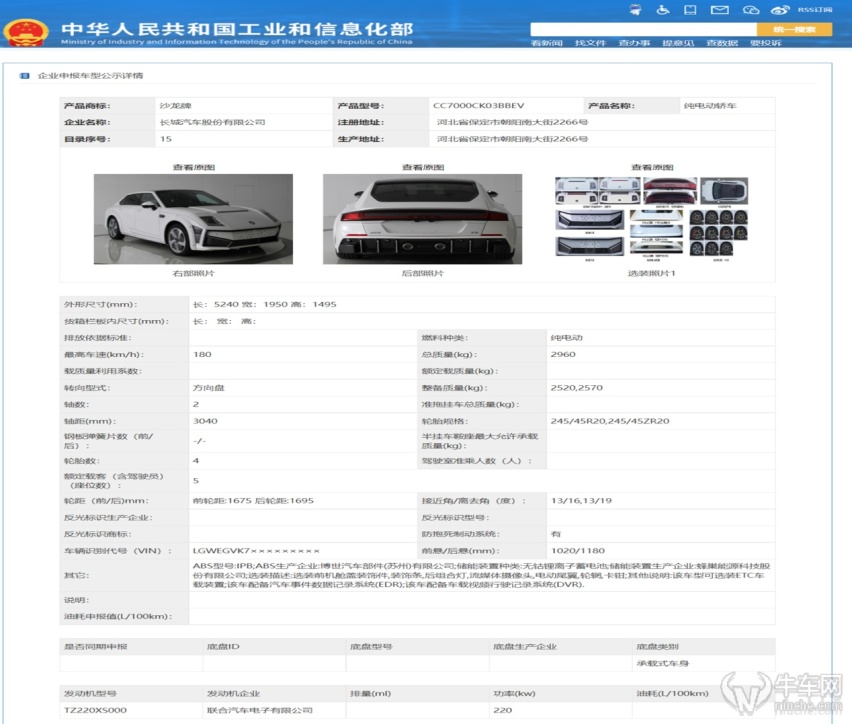852x724 pixels.
Task: Select company name 长城汽车股份有限公司
Action: pos(212,122)
